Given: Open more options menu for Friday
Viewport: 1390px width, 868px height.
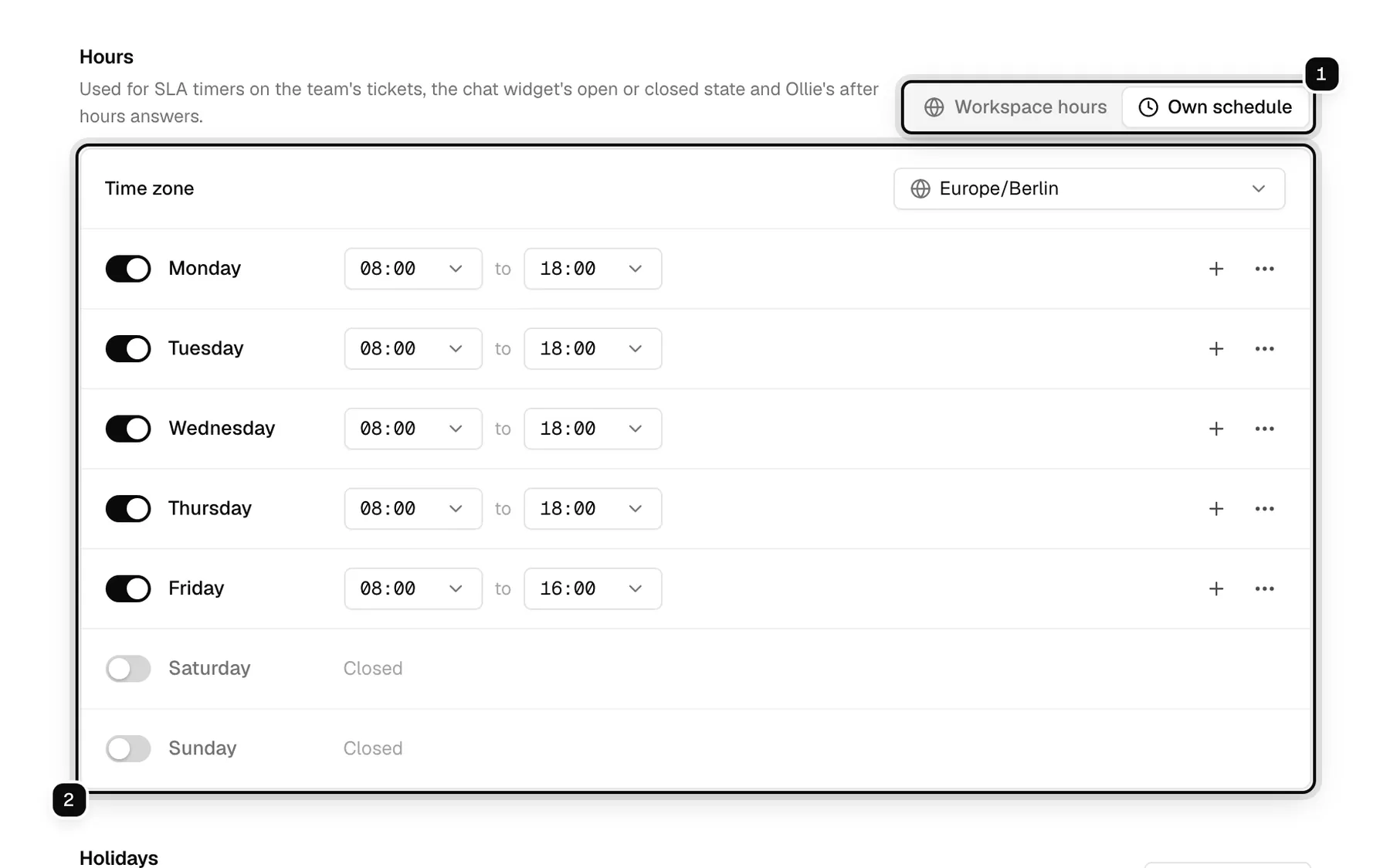Looking at the screenshot, I should pos(1264,588).
